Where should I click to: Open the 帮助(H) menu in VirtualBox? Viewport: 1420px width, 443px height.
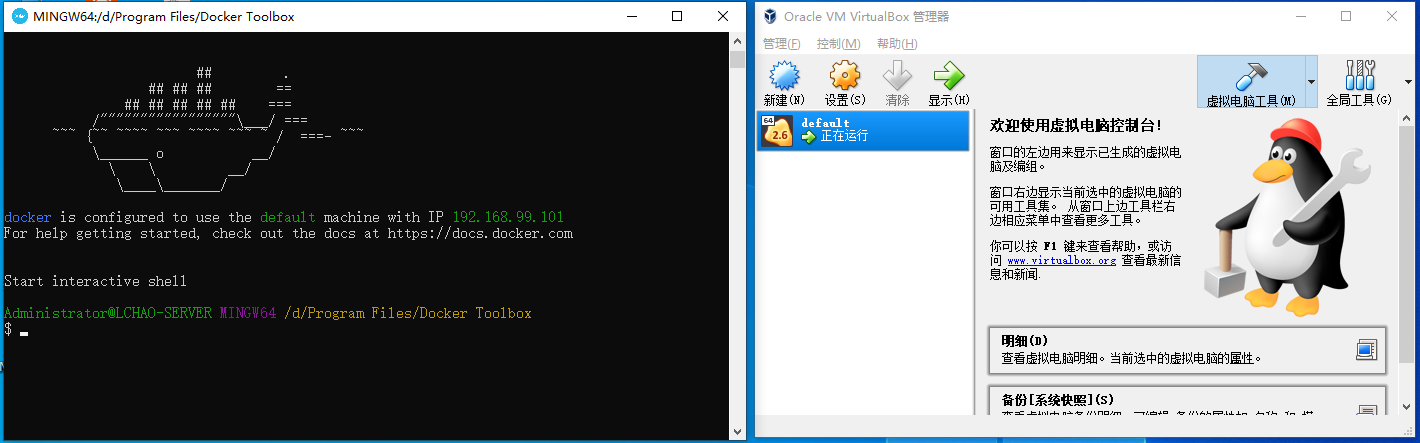point(896,44)
